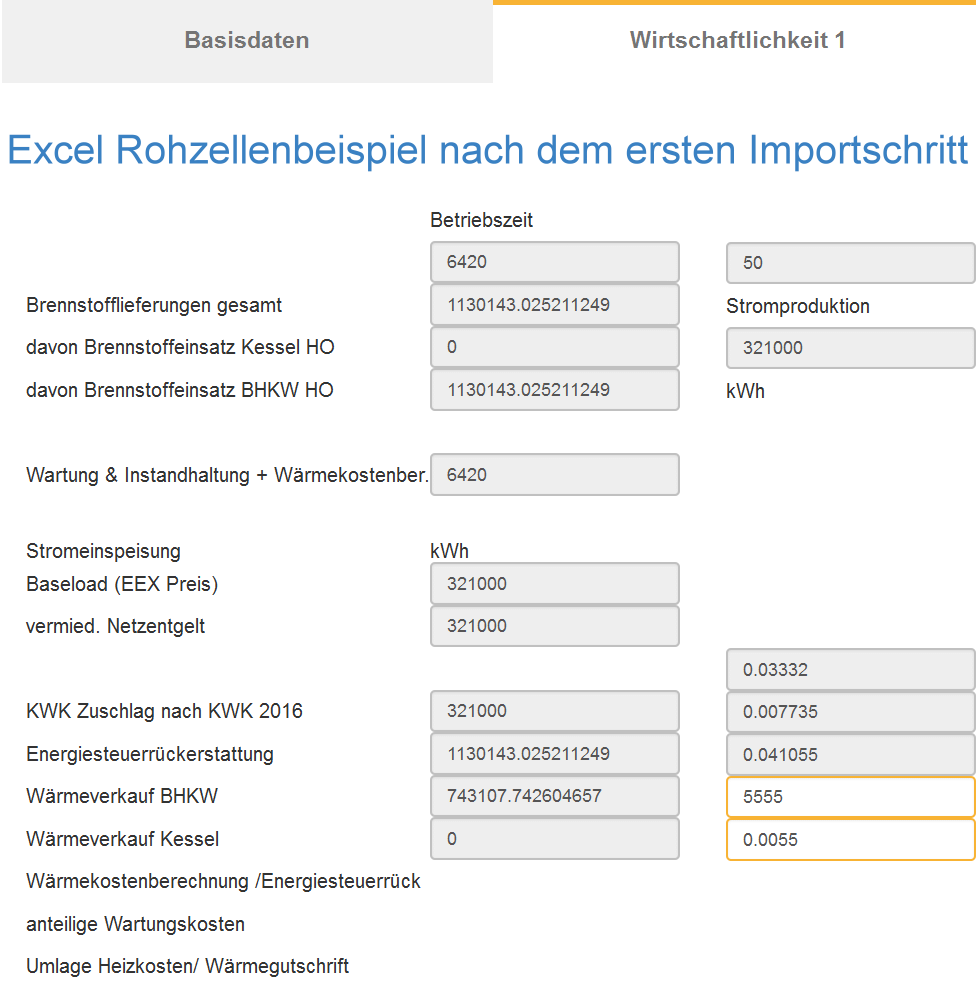The image size is (976, 993).
Task: Edit the highlighted field containing 0.0055
Action: click(x=850, y=840)
